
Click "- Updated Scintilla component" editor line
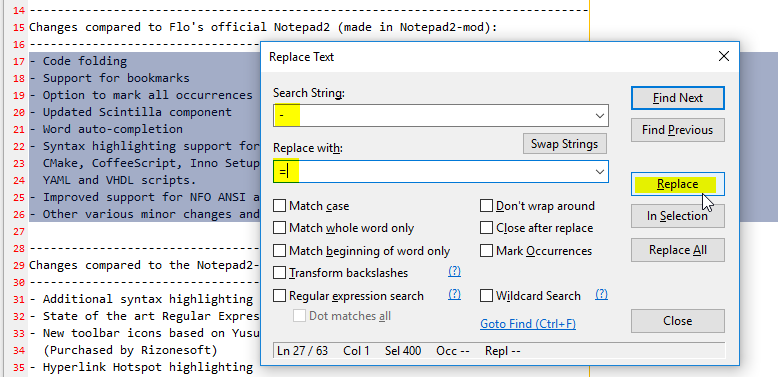tap(130, 112)
